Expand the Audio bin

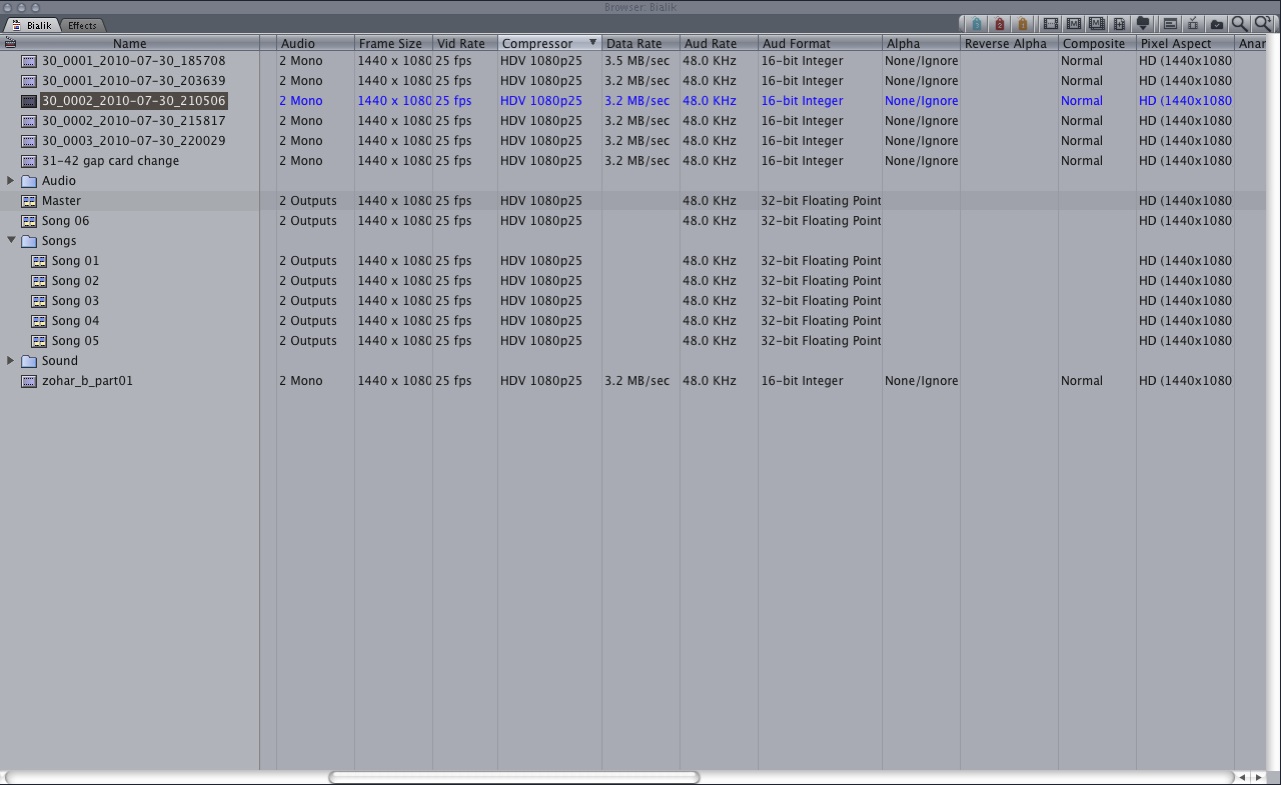pos(11,181)
